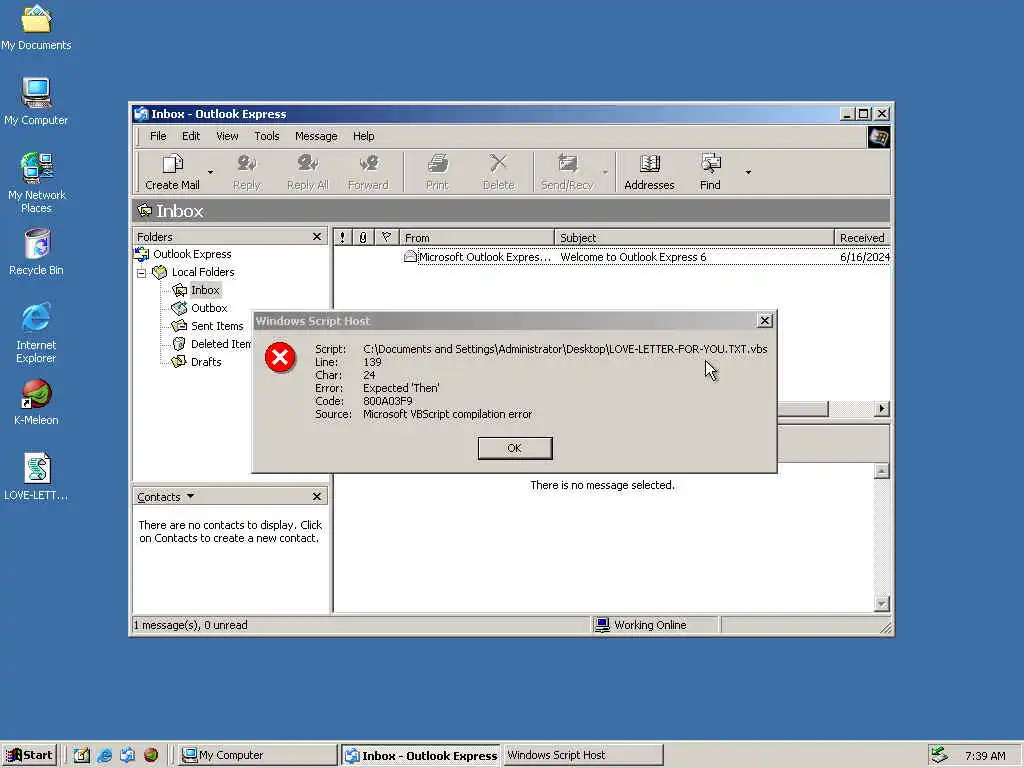Viewport: 1024px width, 768px height.
Task: Select the Welcome to Outlook Express 6 message
Action: click(612, 257)
